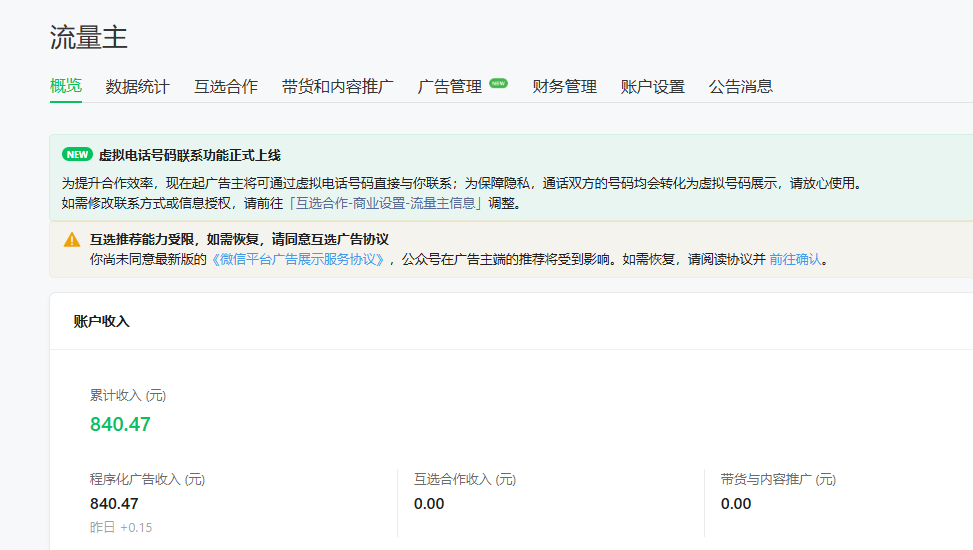Click the orange warning triangle icon
This screenshot has width=973, height=550.
coord(72,240)
